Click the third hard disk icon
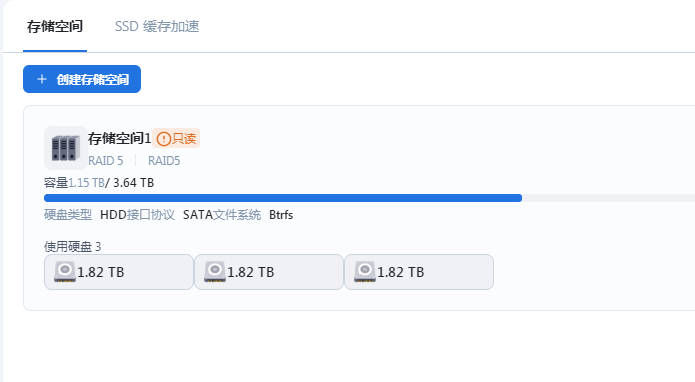 point(365,272)
